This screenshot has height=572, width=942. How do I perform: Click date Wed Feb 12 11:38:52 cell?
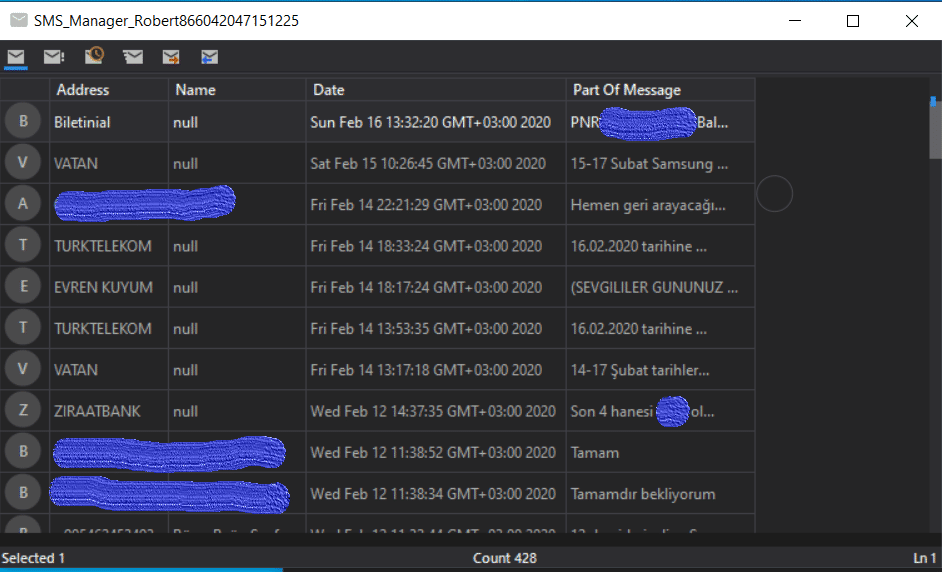point(436,452)
